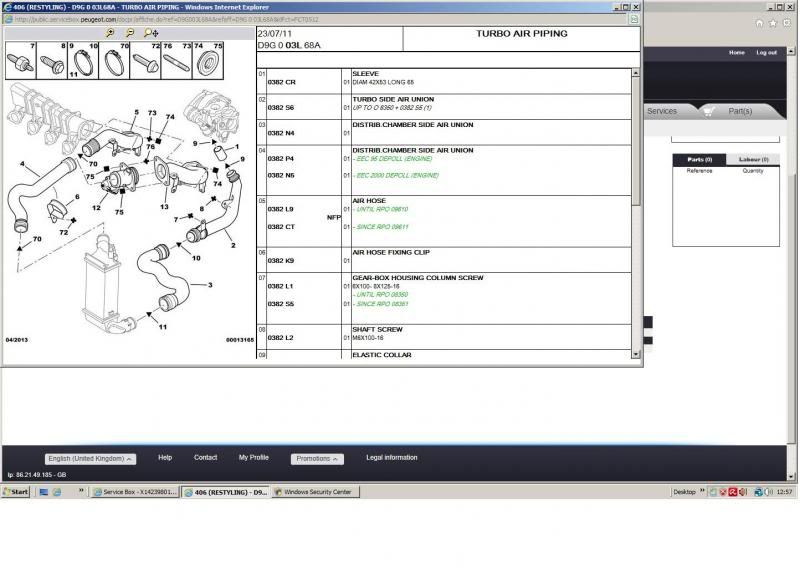The width and height of the screenshot is (800, 568).
Task: Show desktop via quick launch icon
Action: pyautogui.click(x=44, y=492)
